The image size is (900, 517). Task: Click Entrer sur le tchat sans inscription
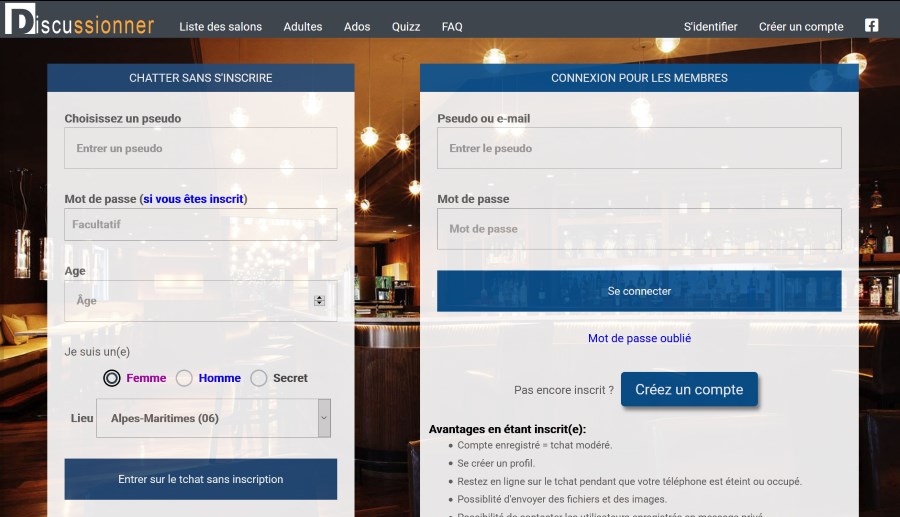pos(201,479)
